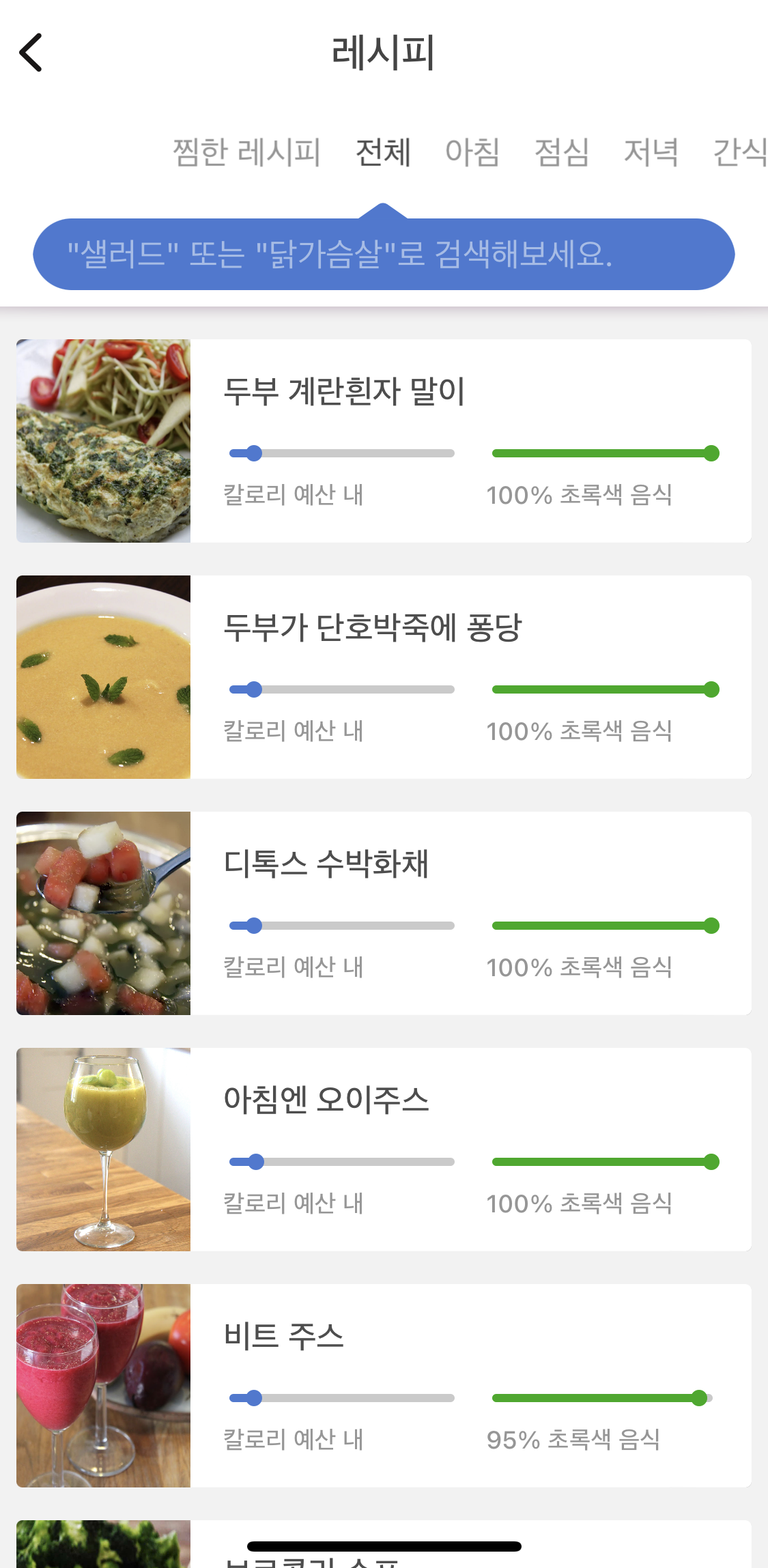Open the 두부 계란흰자 말이 recipe
The image size is (768, 1568).
345,391
